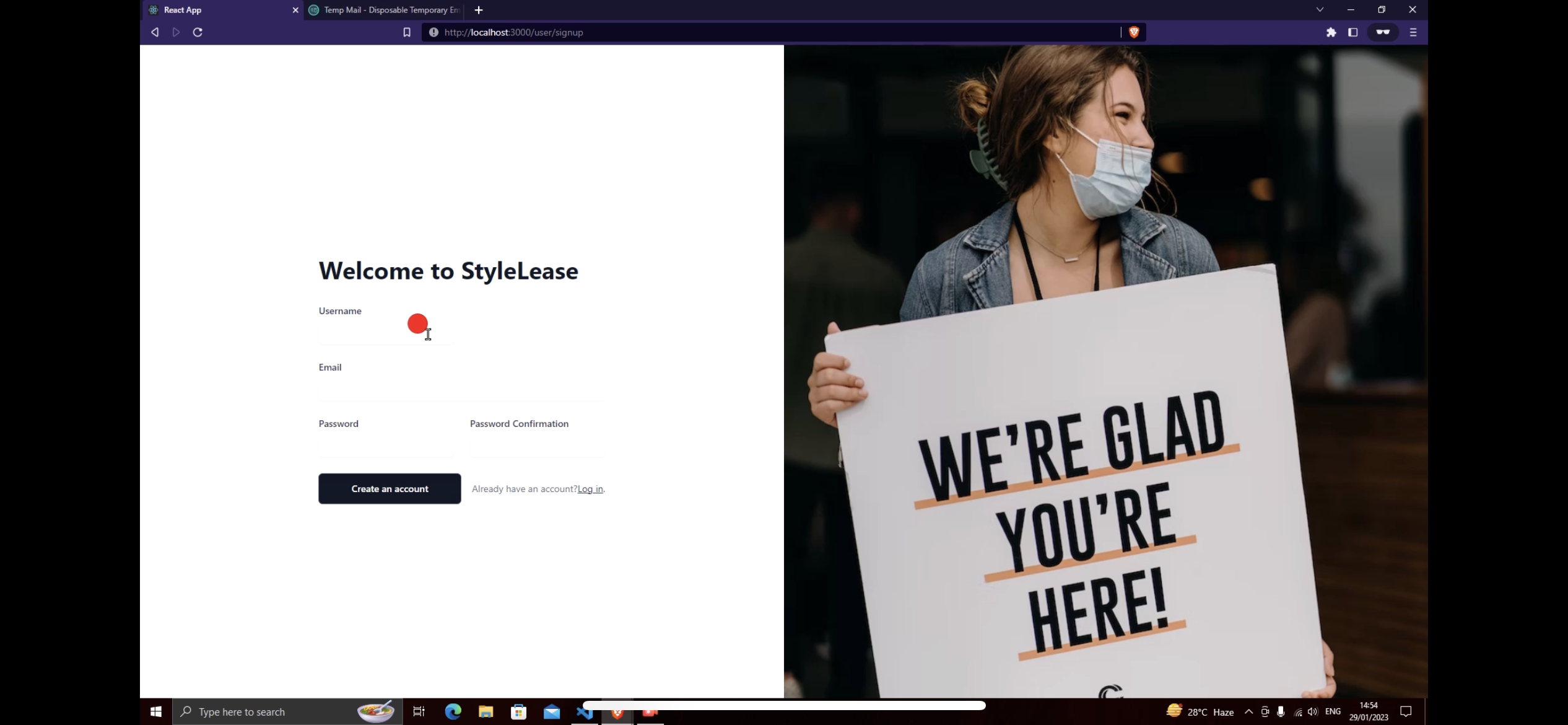Follow the Log in link
Image resolution: width=1568 pixels, height=725 pixels.
(x=590, y=489)
